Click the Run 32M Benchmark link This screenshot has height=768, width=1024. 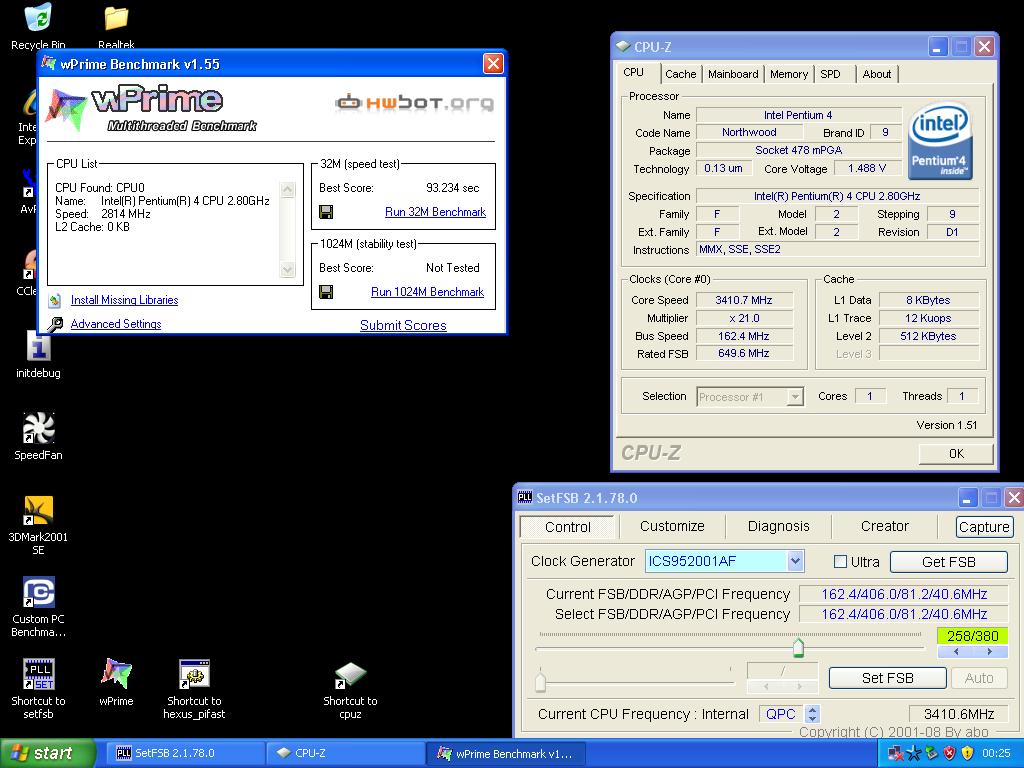point(435,212)
